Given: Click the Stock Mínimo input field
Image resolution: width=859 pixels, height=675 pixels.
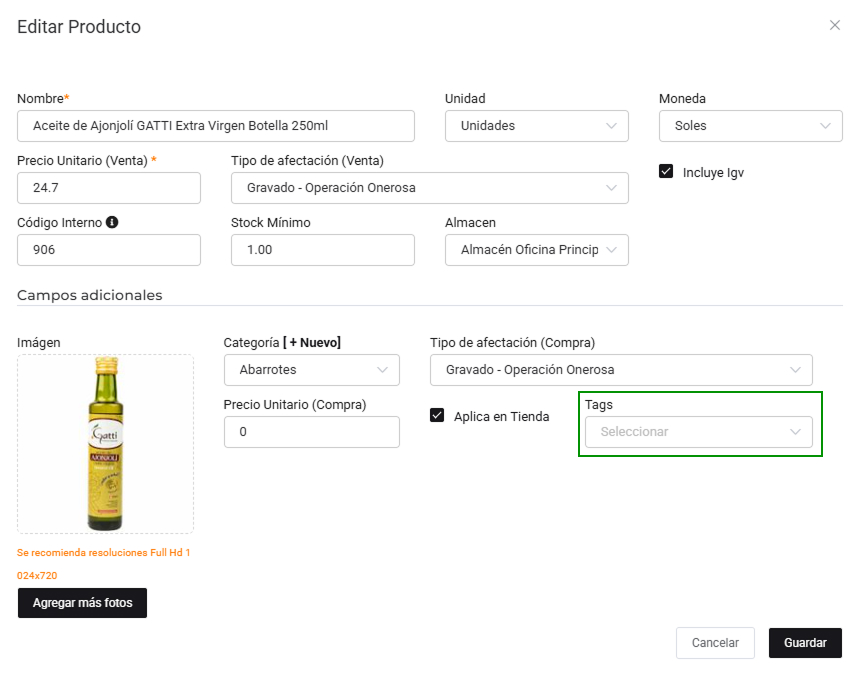Looking at the screenshot, I should [x=322, y=250].
